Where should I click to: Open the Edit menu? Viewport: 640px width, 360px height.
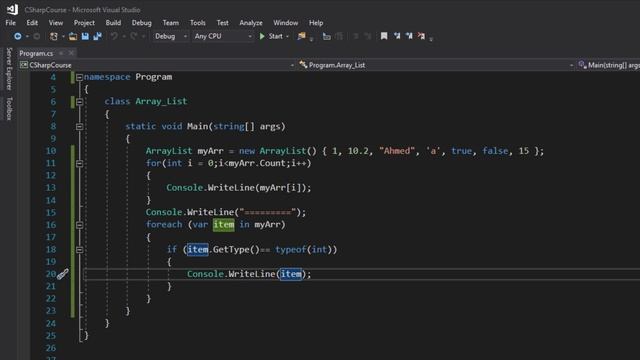pyautogui.click(x=32, y=23)
